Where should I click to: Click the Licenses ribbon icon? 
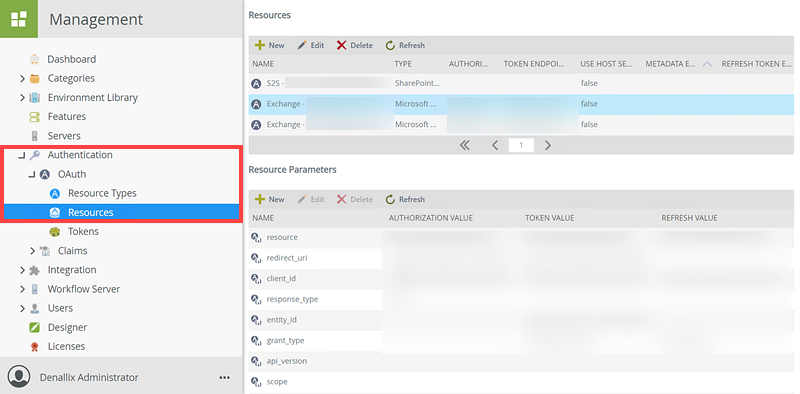pos(35,347)
